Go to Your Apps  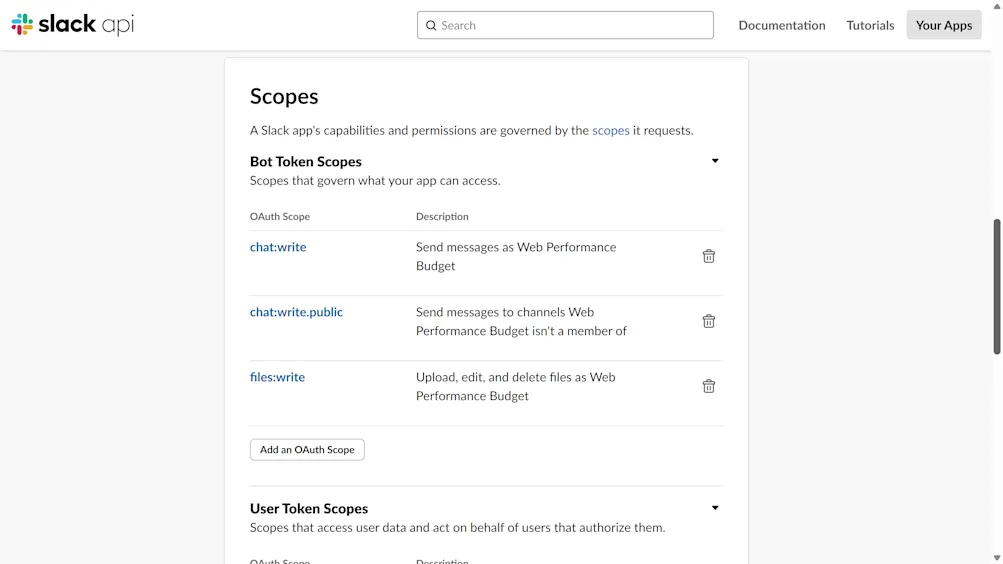[x=944, y=25]
